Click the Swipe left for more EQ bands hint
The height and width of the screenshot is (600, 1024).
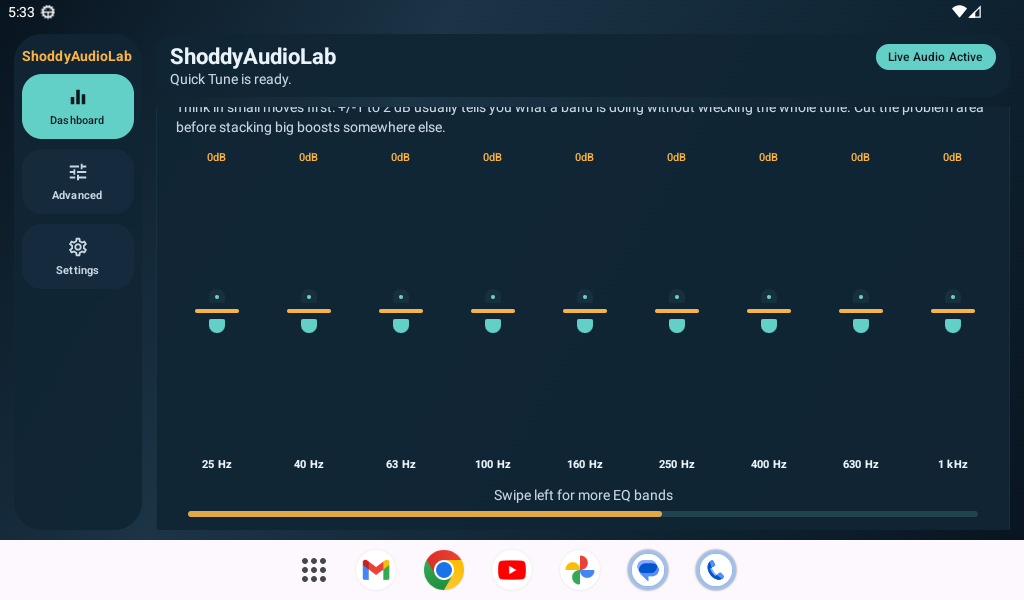click(583, 496)
